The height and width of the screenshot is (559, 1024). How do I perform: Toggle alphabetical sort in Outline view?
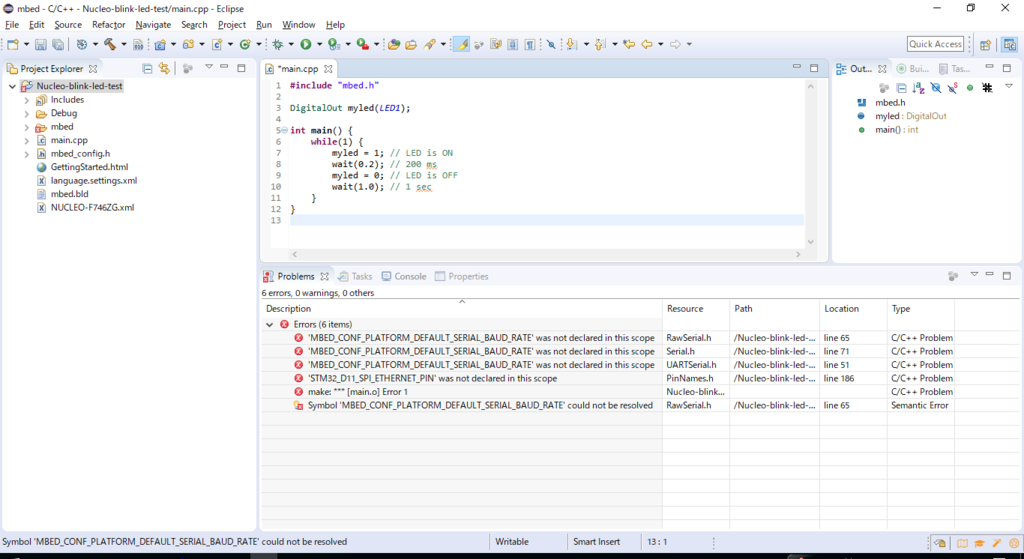coord(918,88)
